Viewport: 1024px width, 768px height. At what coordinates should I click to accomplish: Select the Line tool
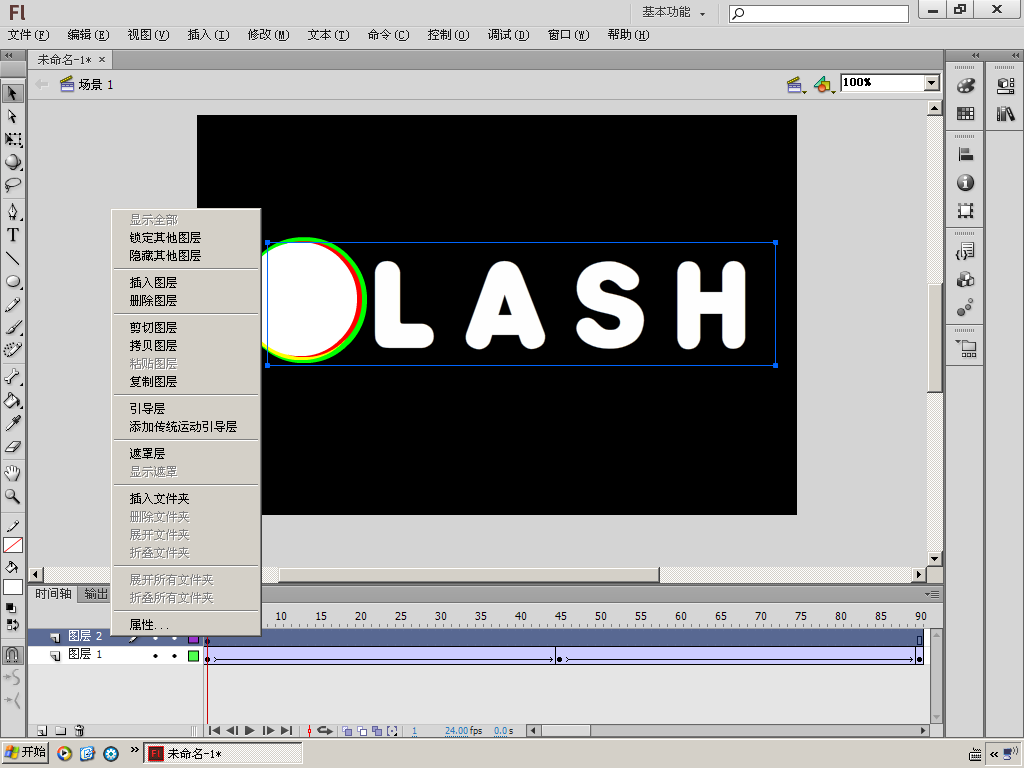[x=12, y=259]
